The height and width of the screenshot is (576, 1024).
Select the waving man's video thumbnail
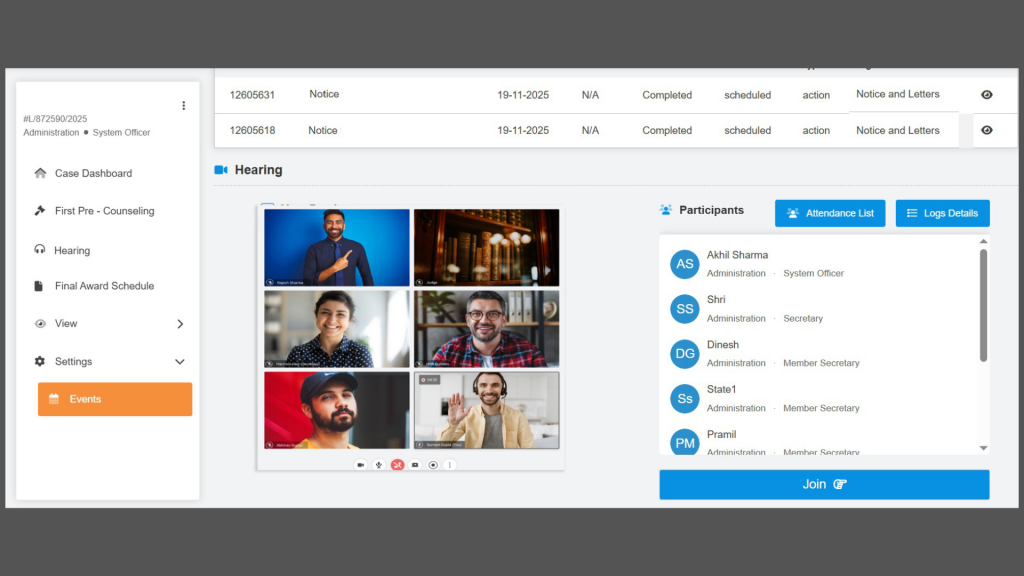coord(486,410)
